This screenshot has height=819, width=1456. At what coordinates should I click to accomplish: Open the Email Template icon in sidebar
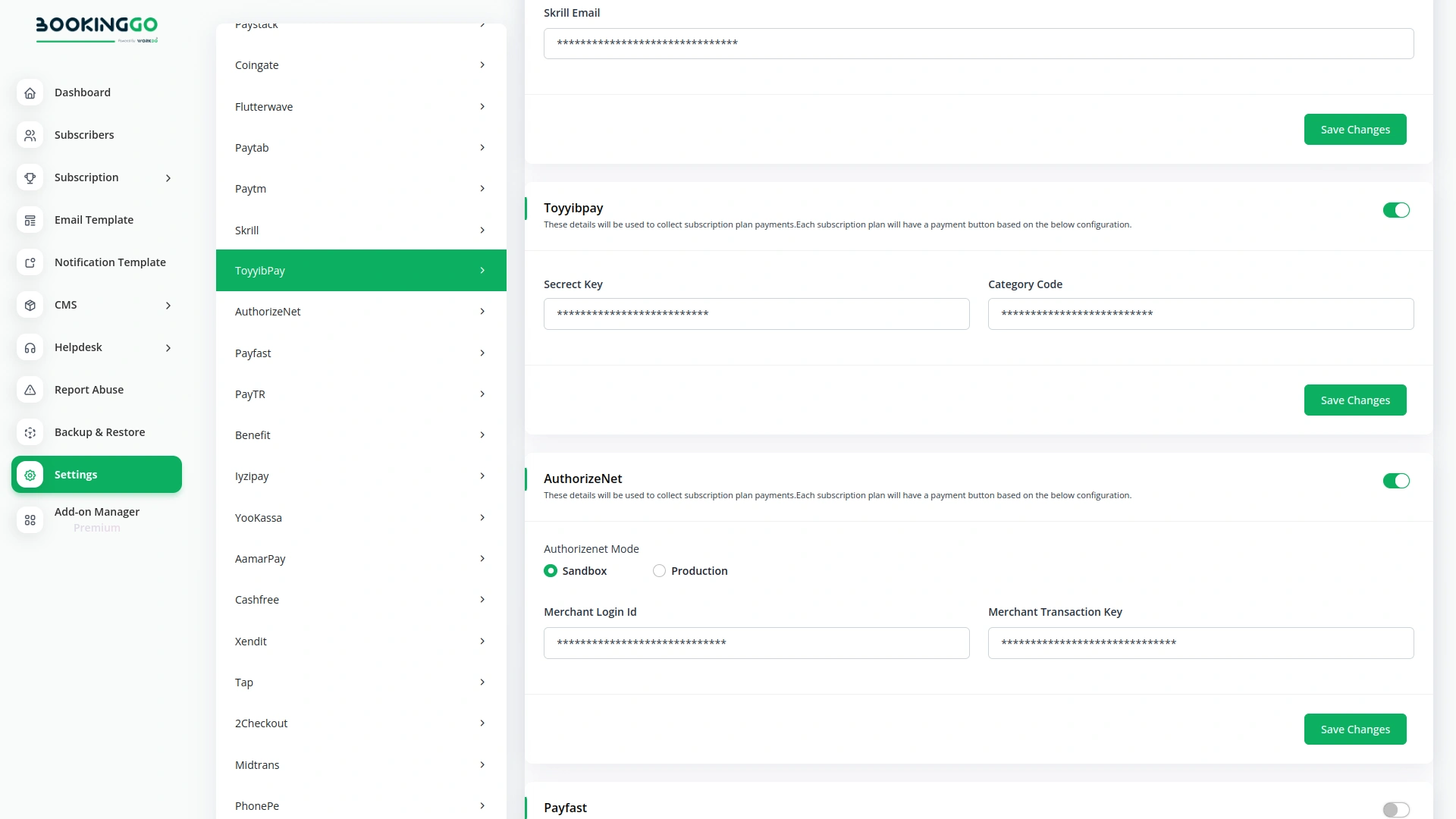pos(30,220)
